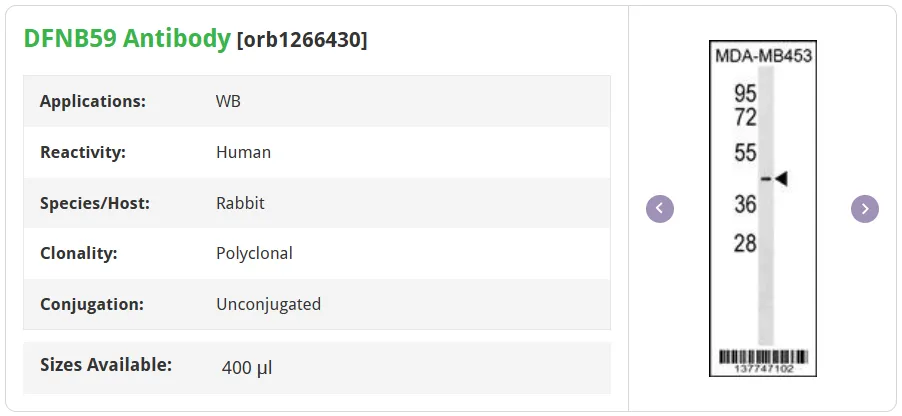Select the catalog number orb1266430

[x=302, y=40]
